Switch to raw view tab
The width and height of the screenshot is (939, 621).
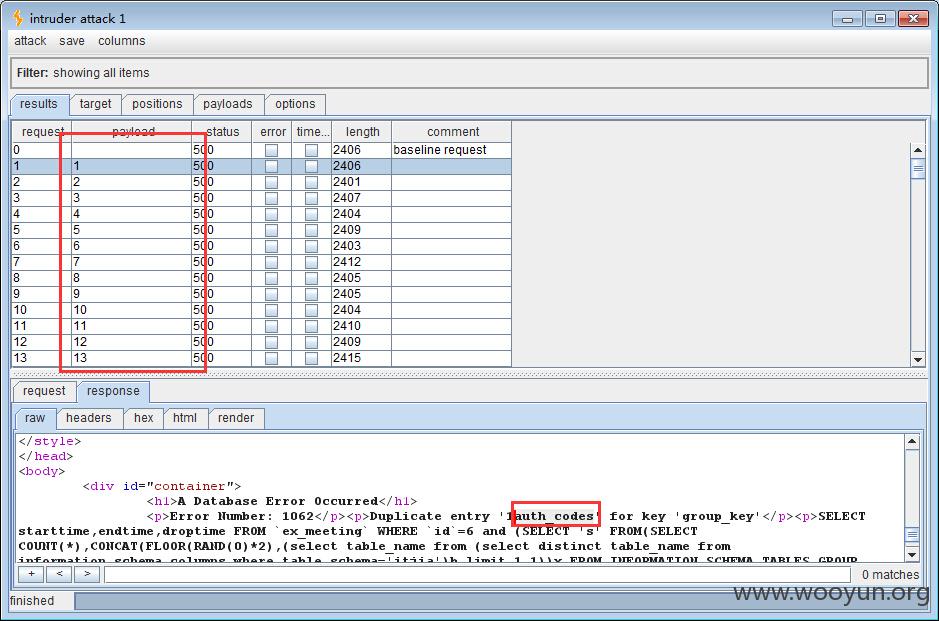point(35,418)
